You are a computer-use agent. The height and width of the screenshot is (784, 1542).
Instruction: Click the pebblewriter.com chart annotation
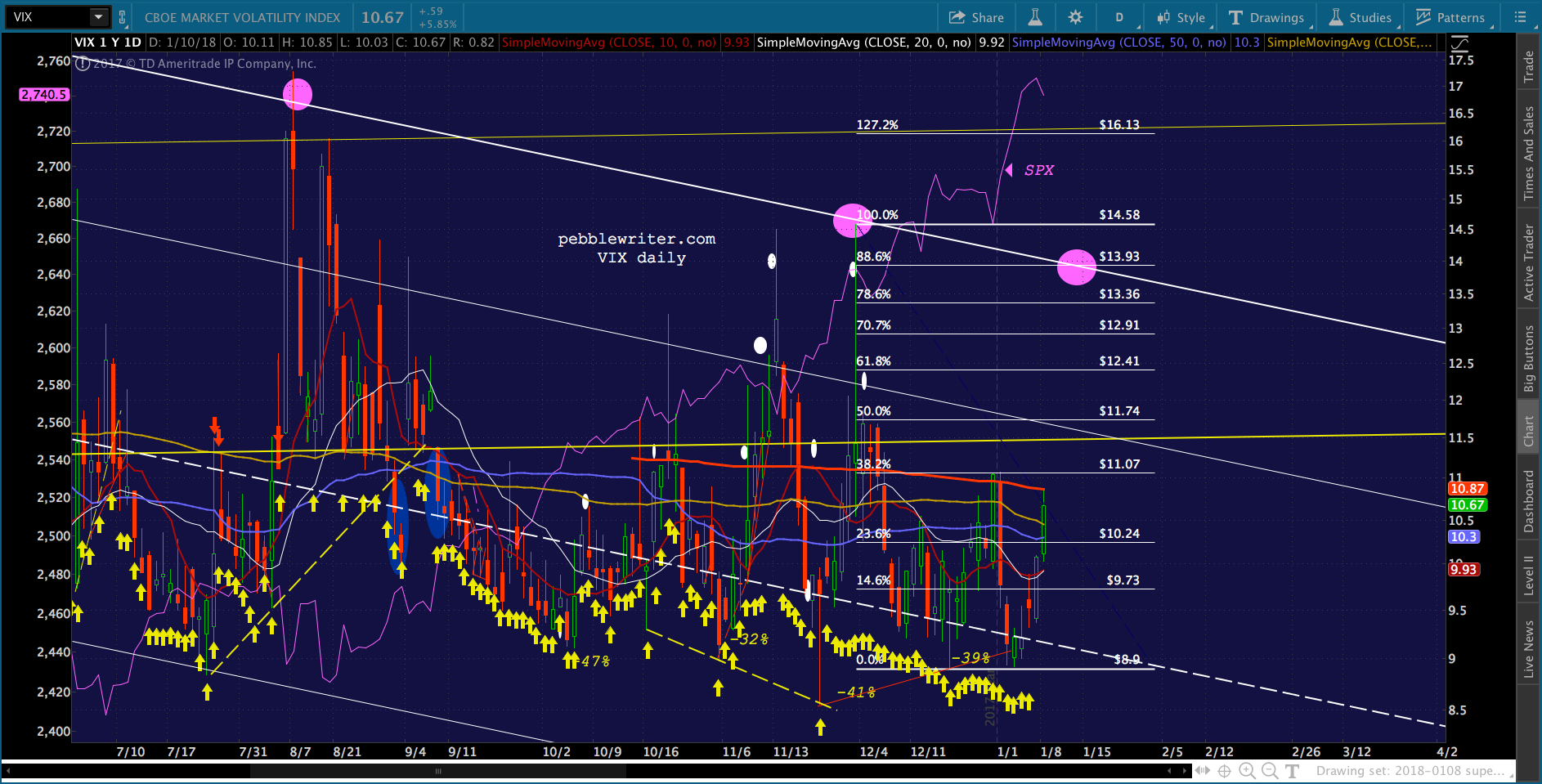pos(636,239)
